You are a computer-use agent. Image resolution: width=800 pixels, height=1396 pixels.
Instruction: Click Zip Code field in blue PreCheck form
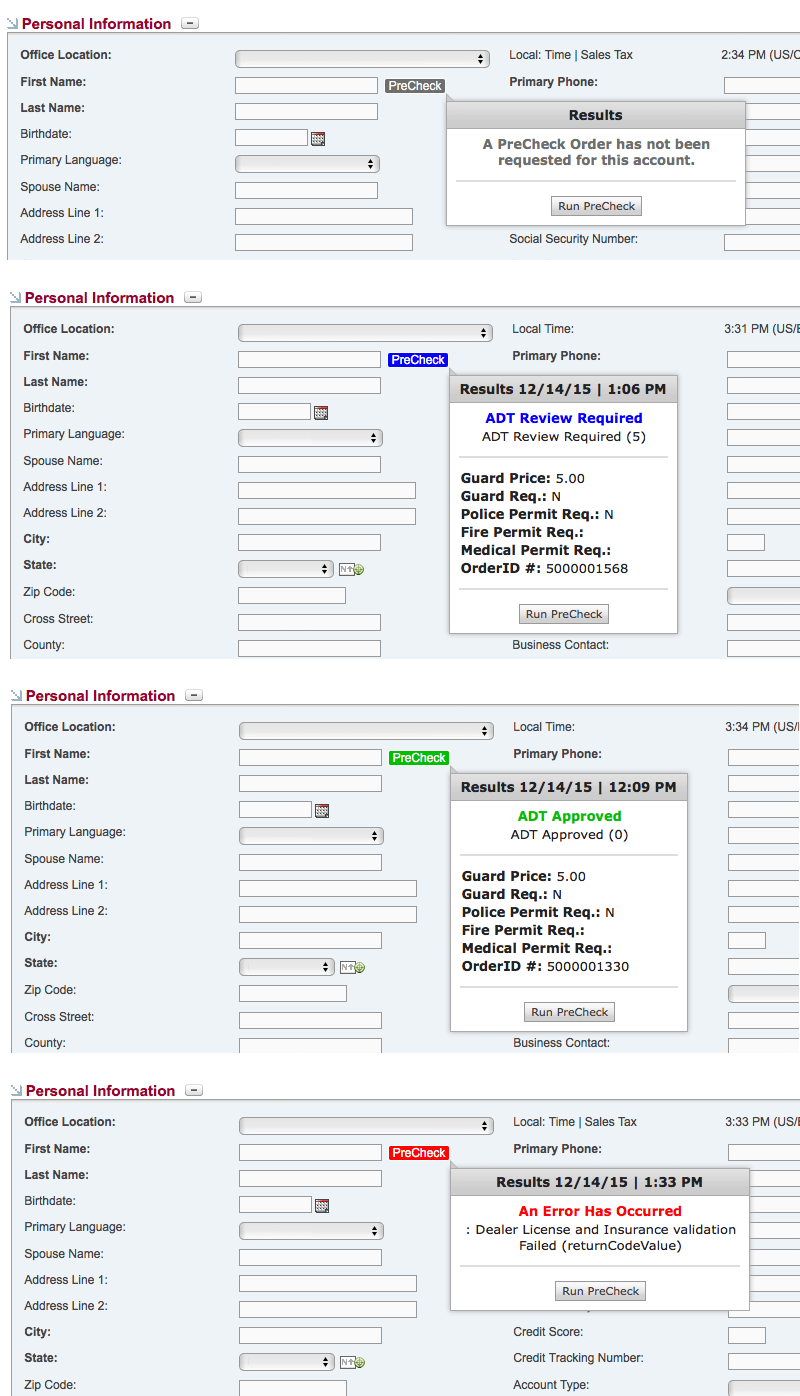click(x=292, y=596)
